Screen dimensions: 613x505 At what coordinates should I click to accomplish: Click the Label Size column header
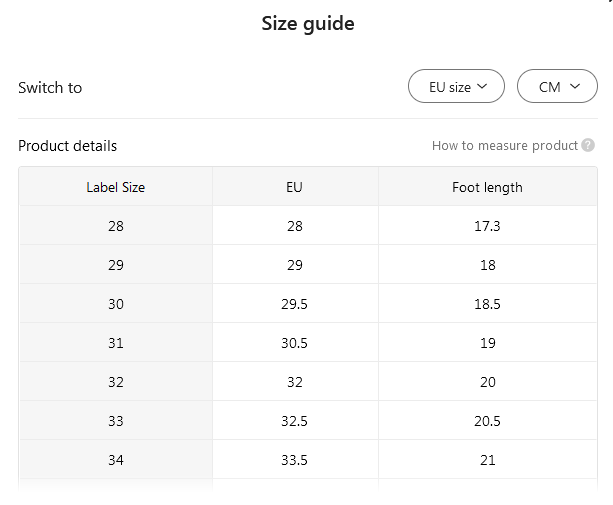pos(116,187)
